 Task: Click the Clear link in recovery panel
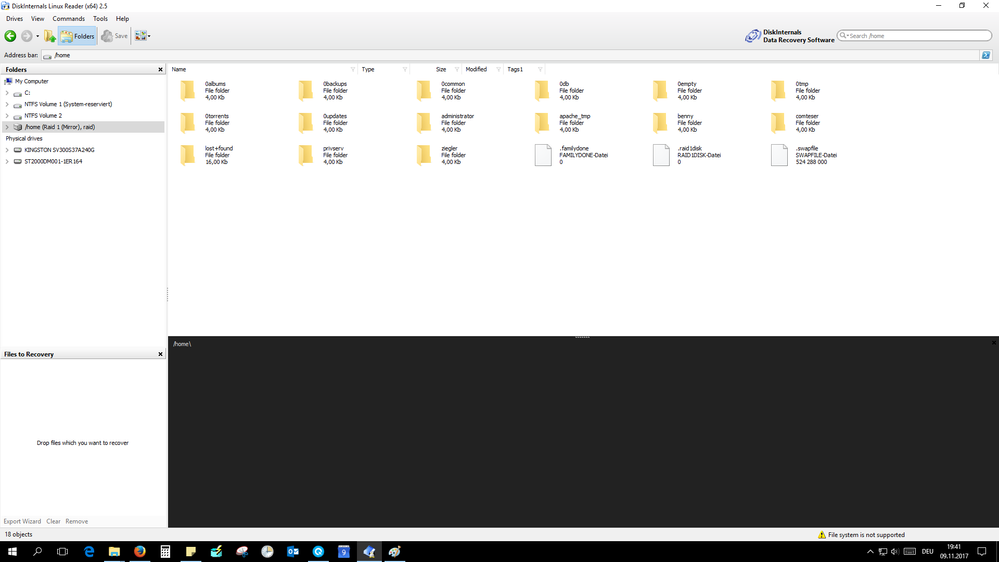pyautogui.click(x=53, y=521)
